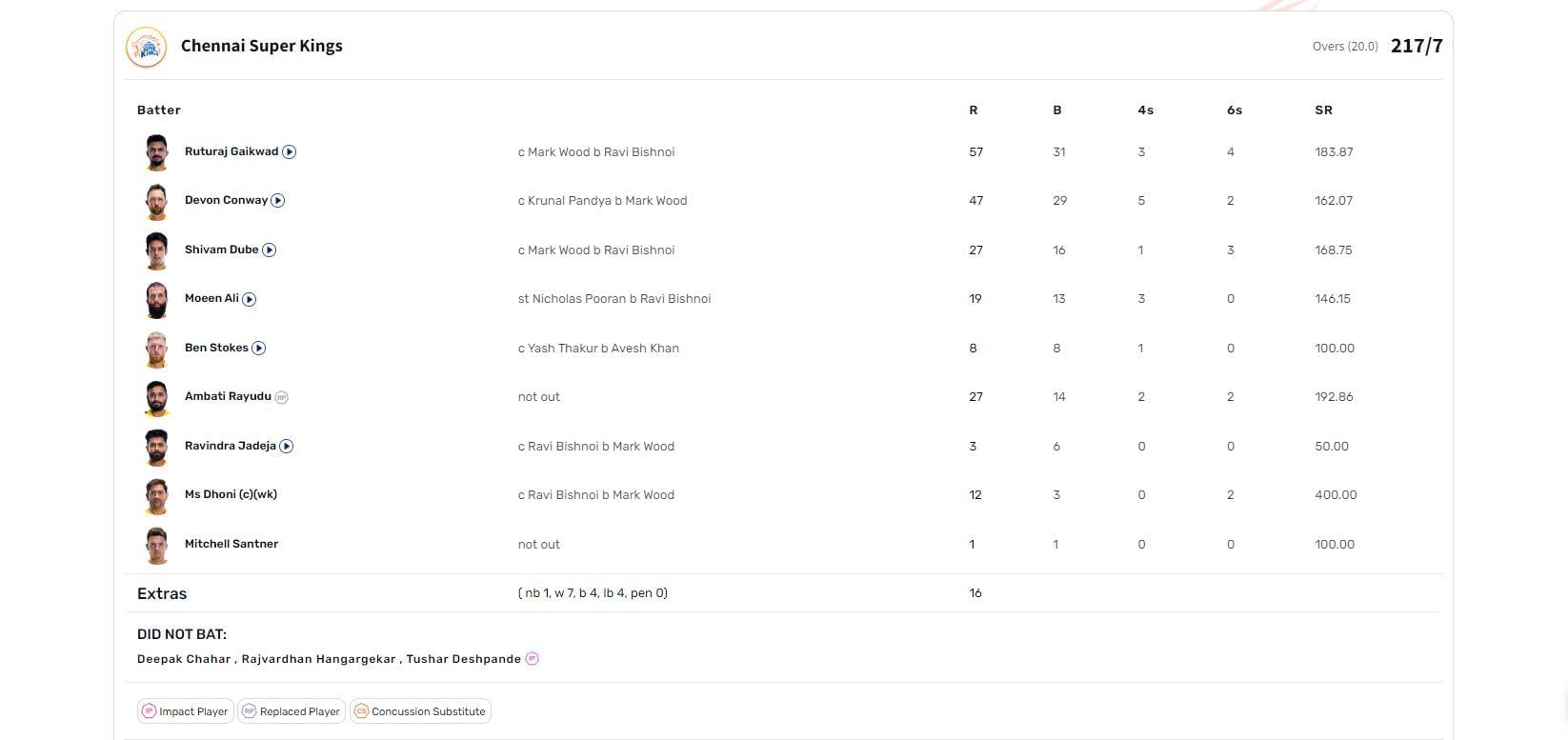Open Mitchell Santner player name link

[231, 544]
